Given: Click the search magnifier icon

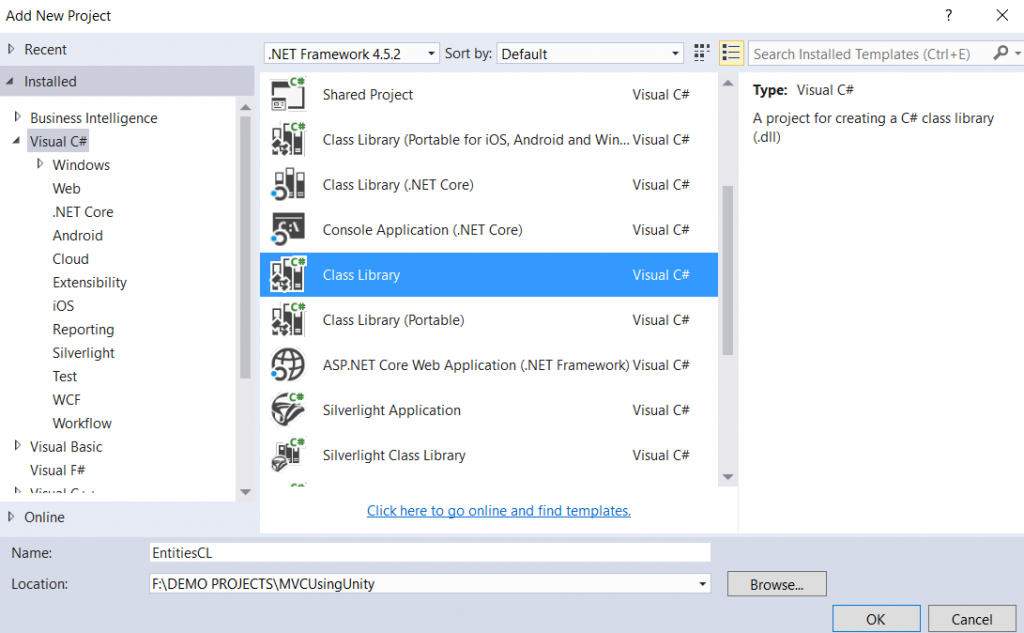Looking at the screenshot, I should [1000, 53].
